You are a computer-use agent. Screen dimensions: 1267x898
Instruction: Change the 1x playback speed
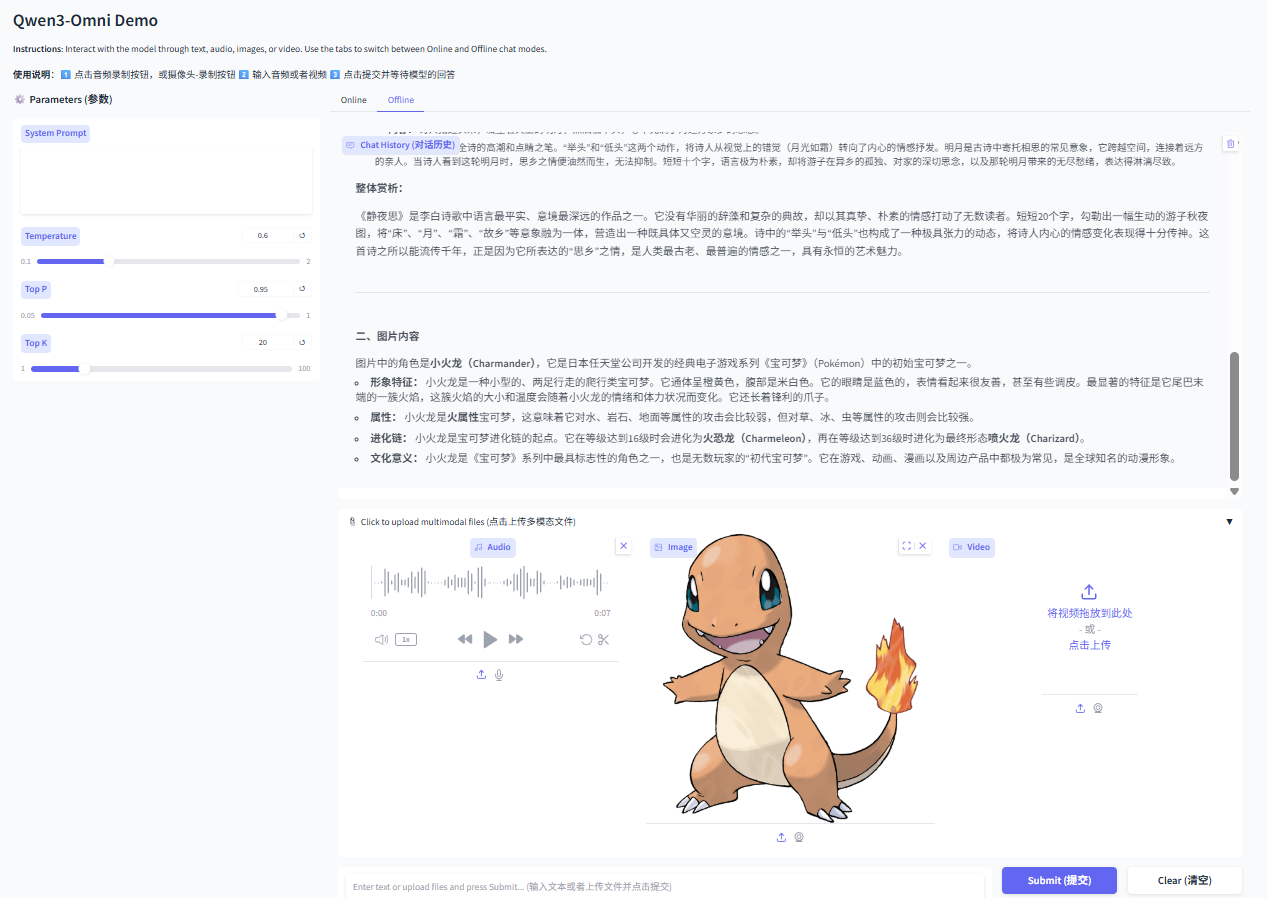(405, 639)
